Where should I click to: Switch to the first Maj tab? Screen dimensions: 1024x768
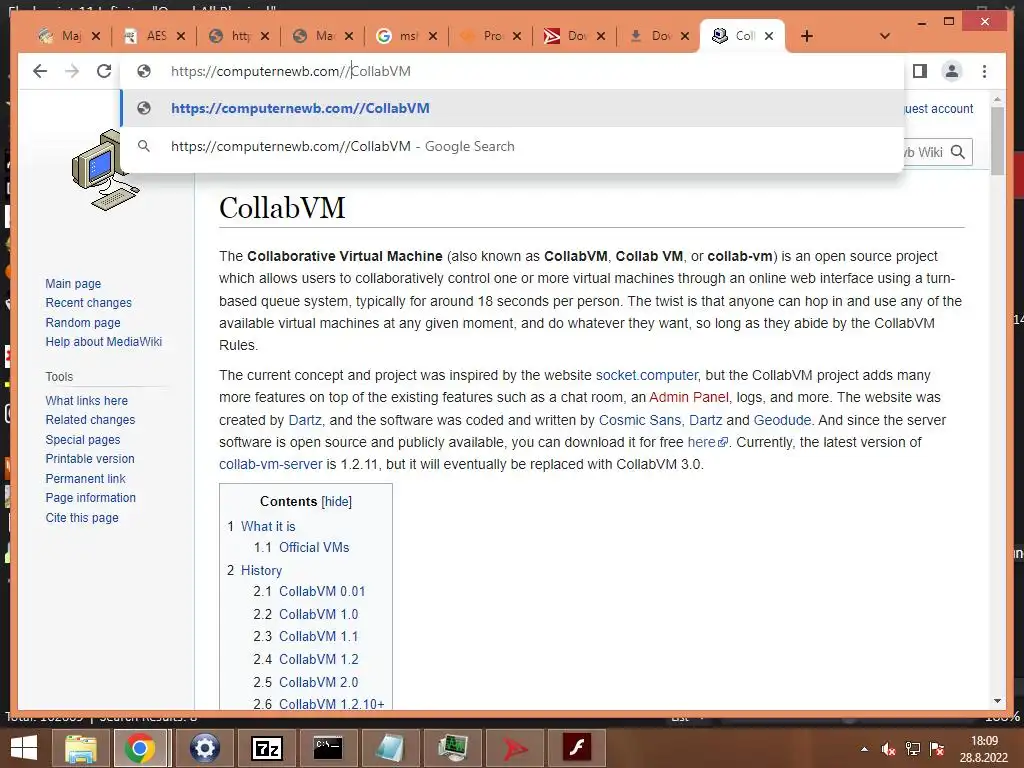click(x=61, y=36)
